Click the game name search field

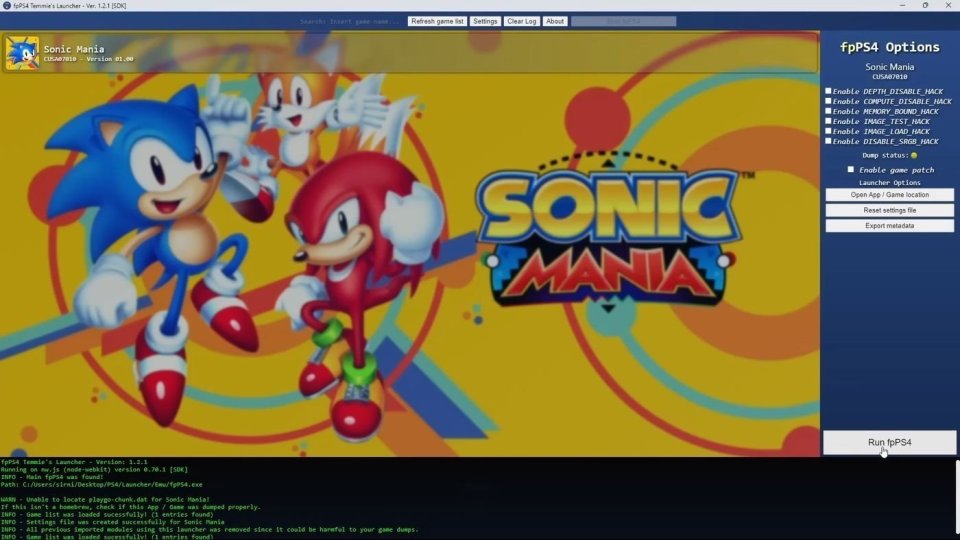click(352, 21)
